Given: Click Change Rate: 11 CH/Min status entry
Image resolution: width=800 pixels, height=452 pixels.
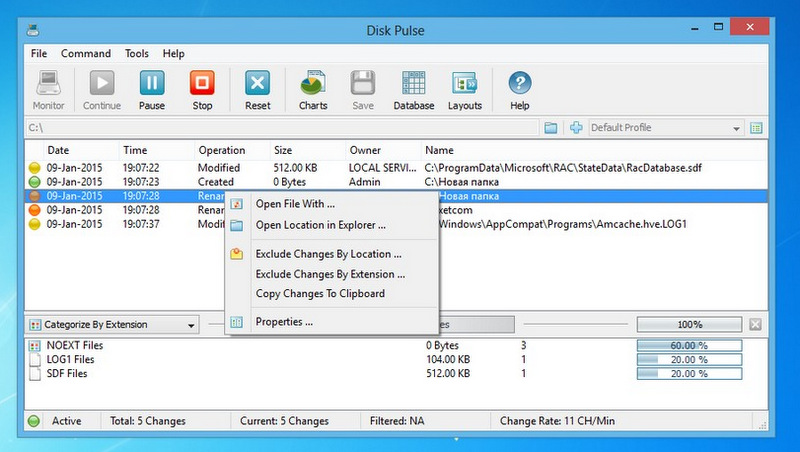Looking at the screenshot, I should point(557,421).
